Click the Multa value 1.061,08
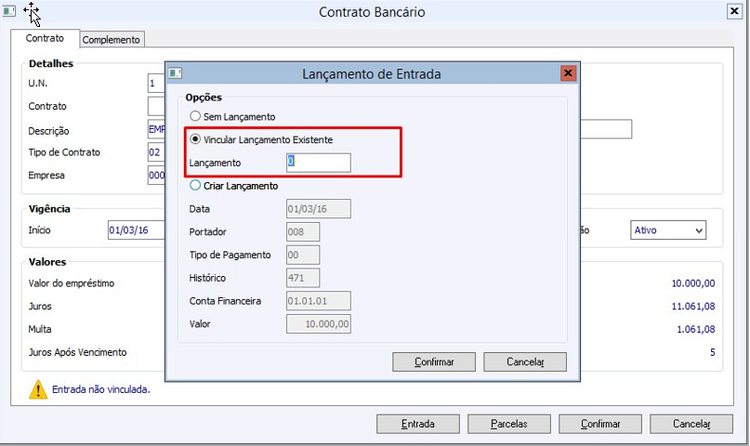This screenshot has height=446, width=750. 695,329
